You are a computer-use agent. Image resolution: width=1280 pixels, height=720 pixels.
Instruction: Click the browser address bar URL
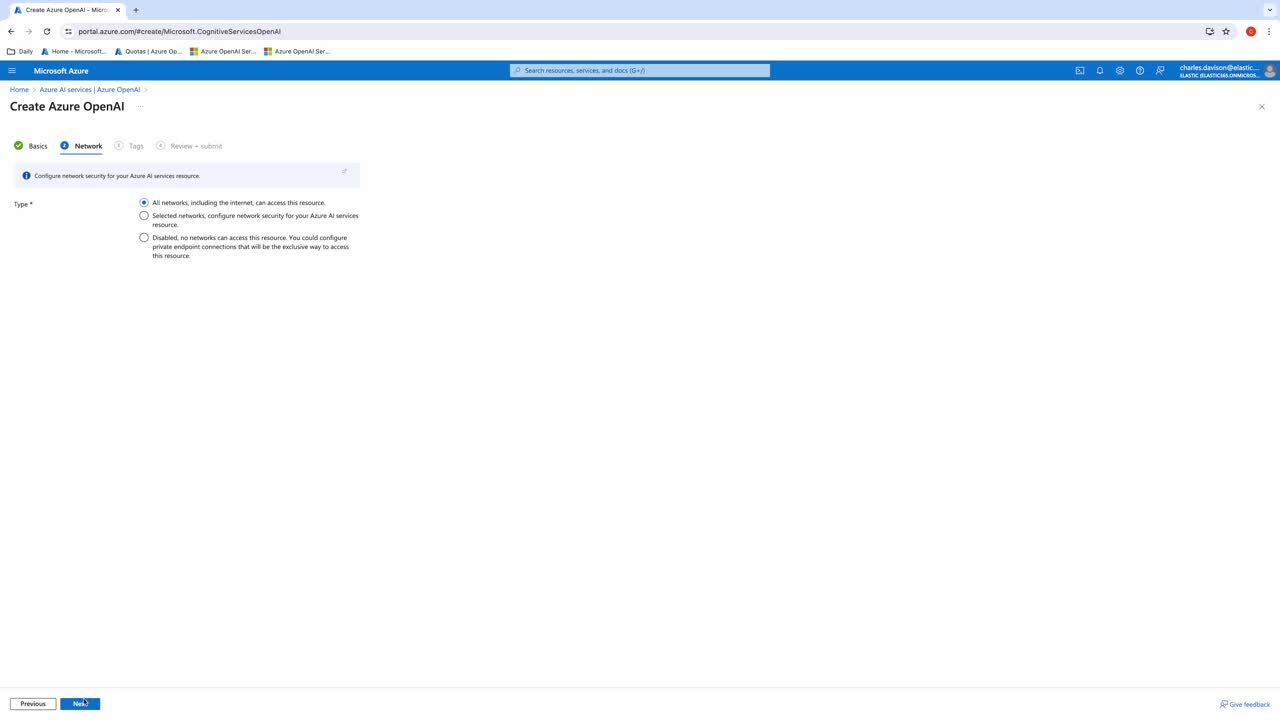coord(180,31)
